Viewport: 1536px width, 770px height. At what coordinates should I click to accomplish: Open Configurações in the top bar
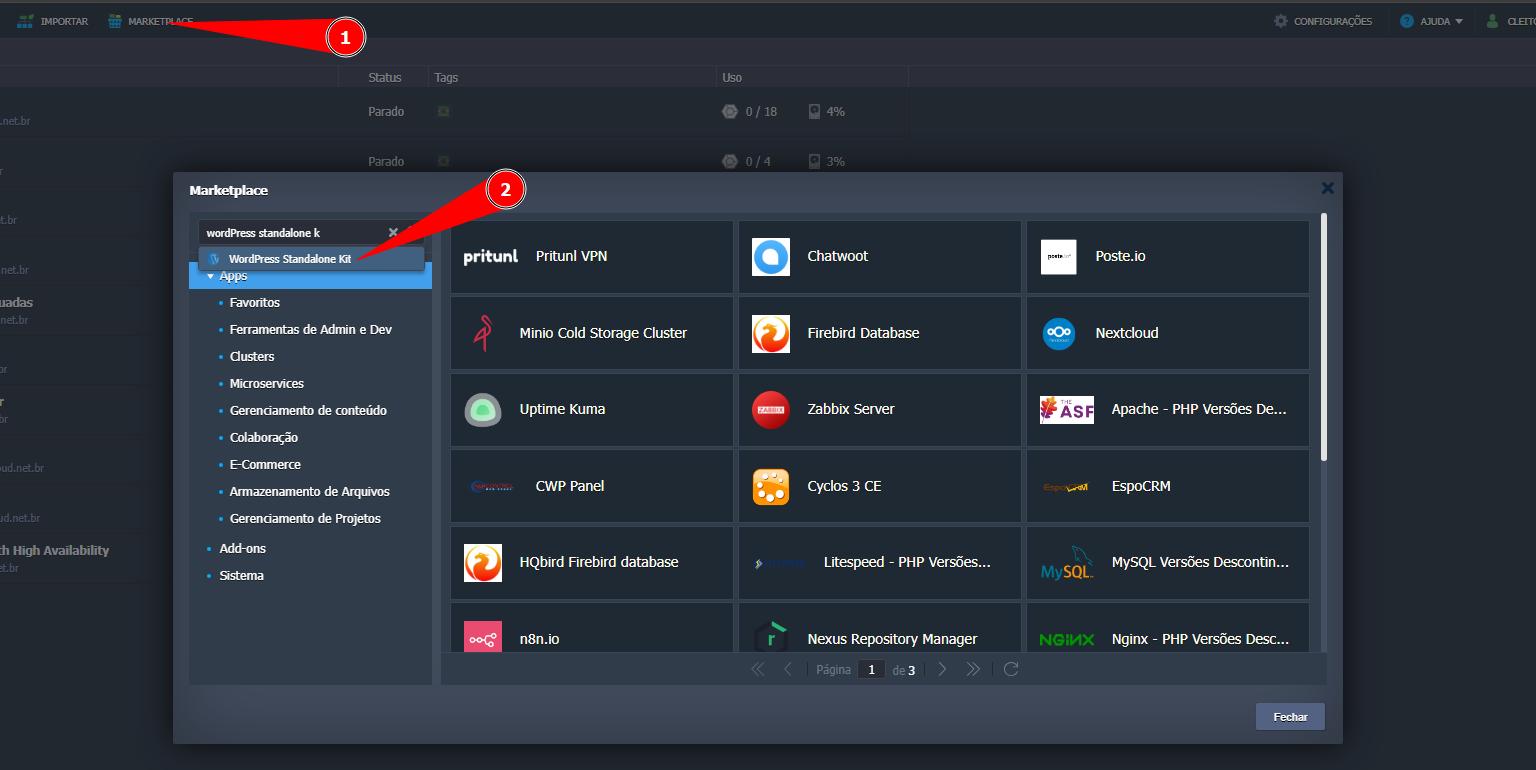(1323, 21)
